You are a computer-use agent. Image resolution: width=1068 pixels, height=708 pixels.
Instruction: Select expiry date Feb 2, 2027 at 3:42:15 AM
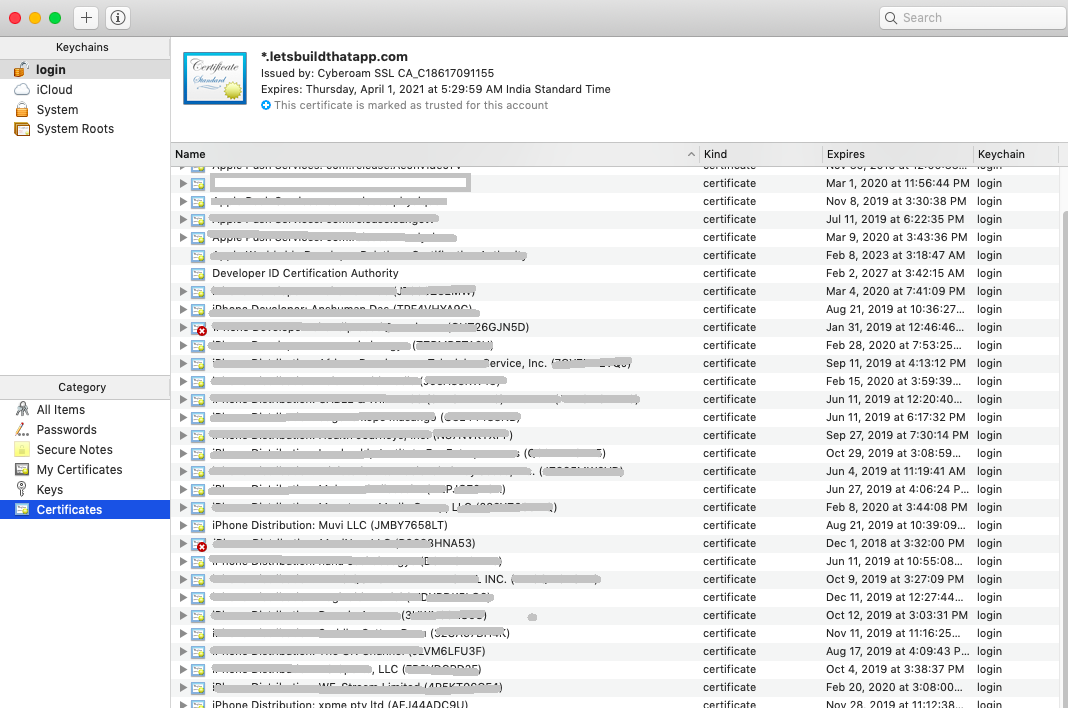[x=895, y=273]
